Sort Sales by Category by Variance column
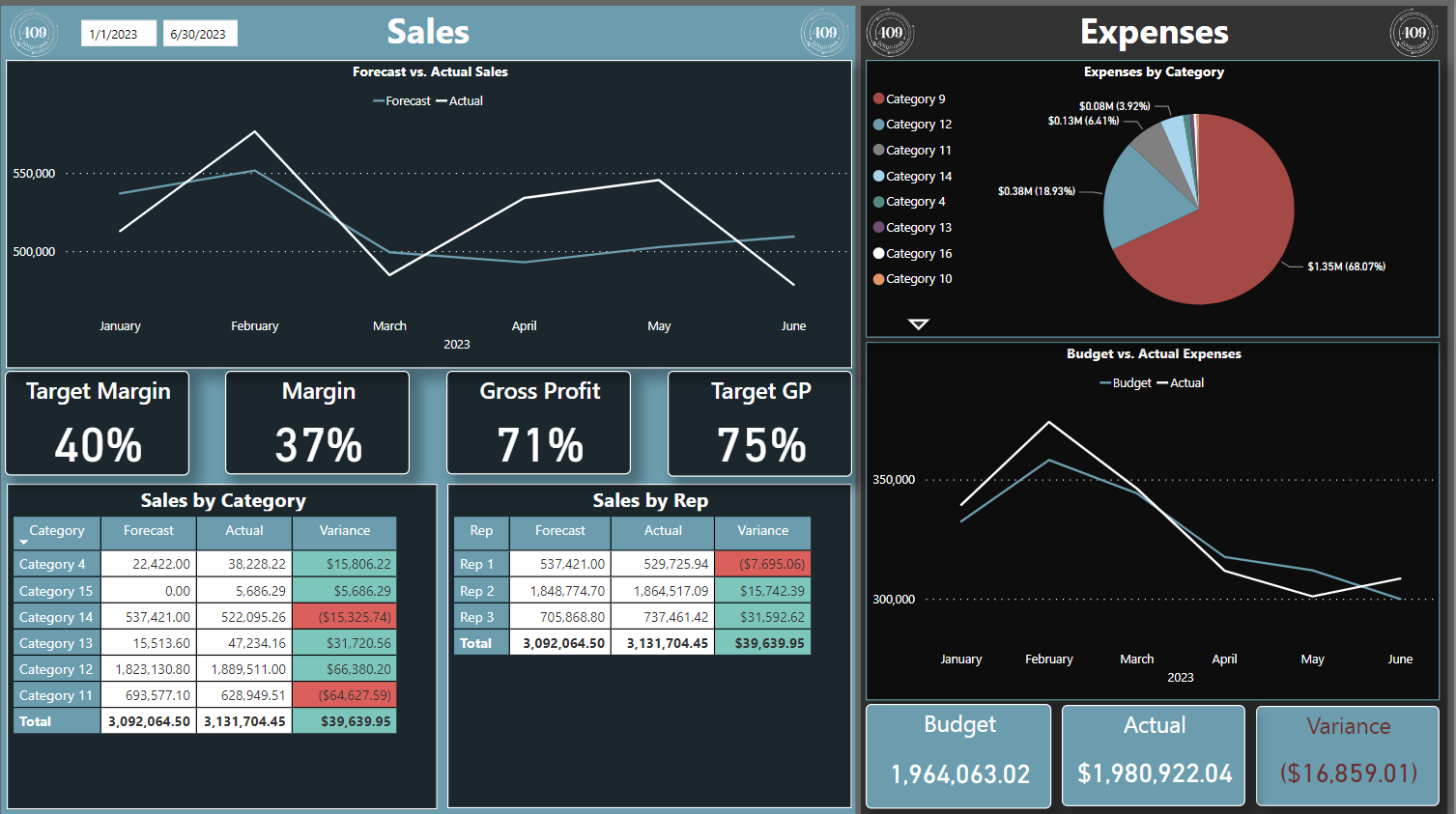 (345, 532)
